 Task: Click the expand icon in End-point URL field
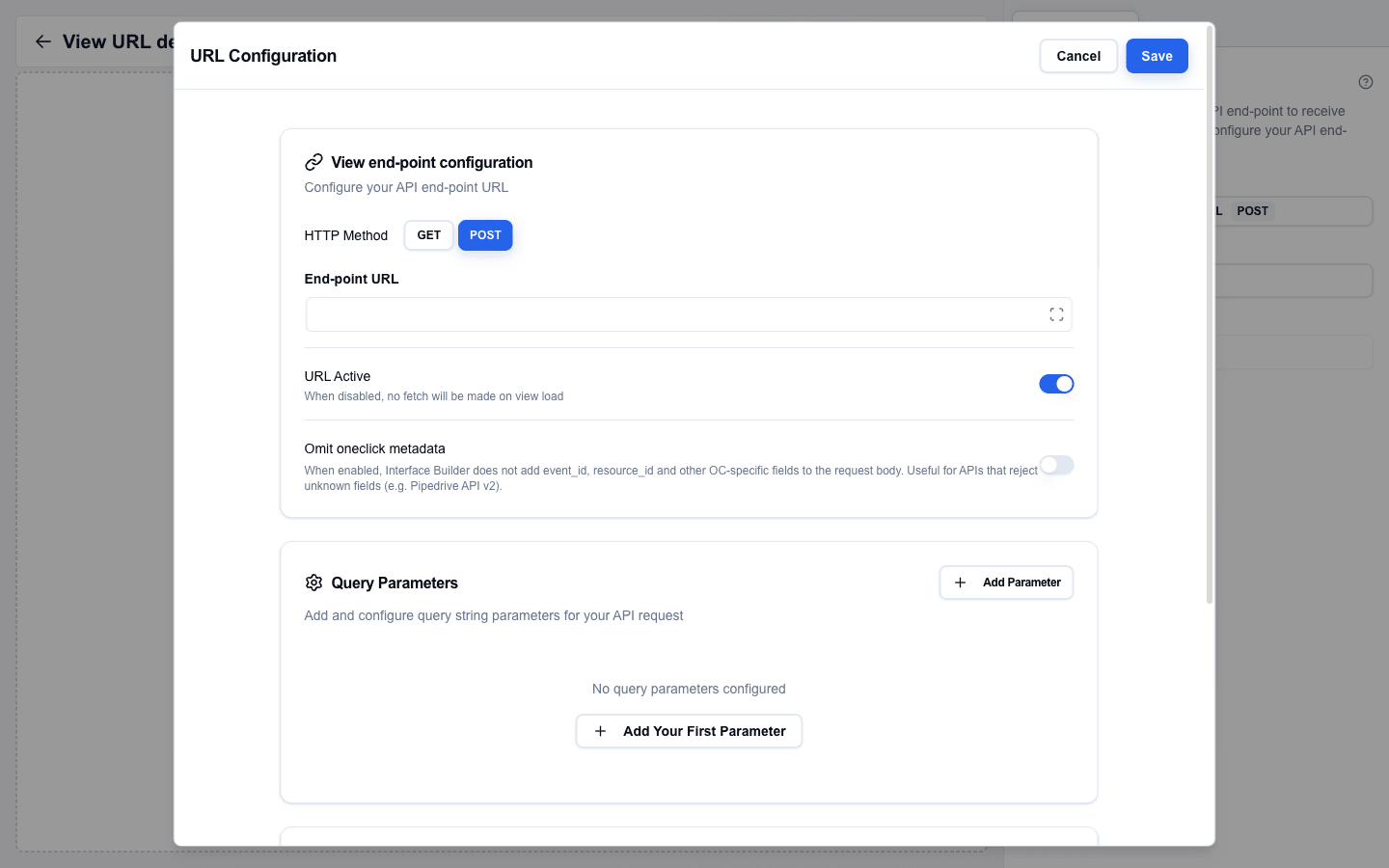pos(1056,314)
